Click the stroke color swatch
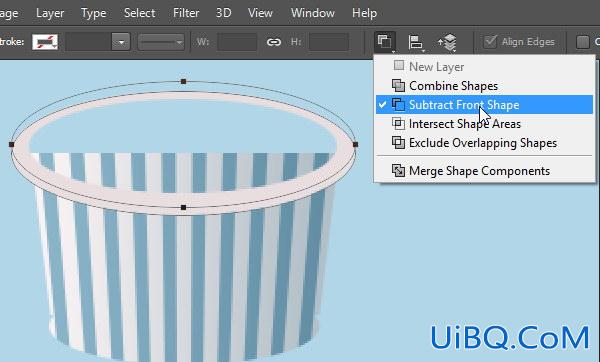The height and width of the screenshot is (362, 600). (x=45, y=42)
